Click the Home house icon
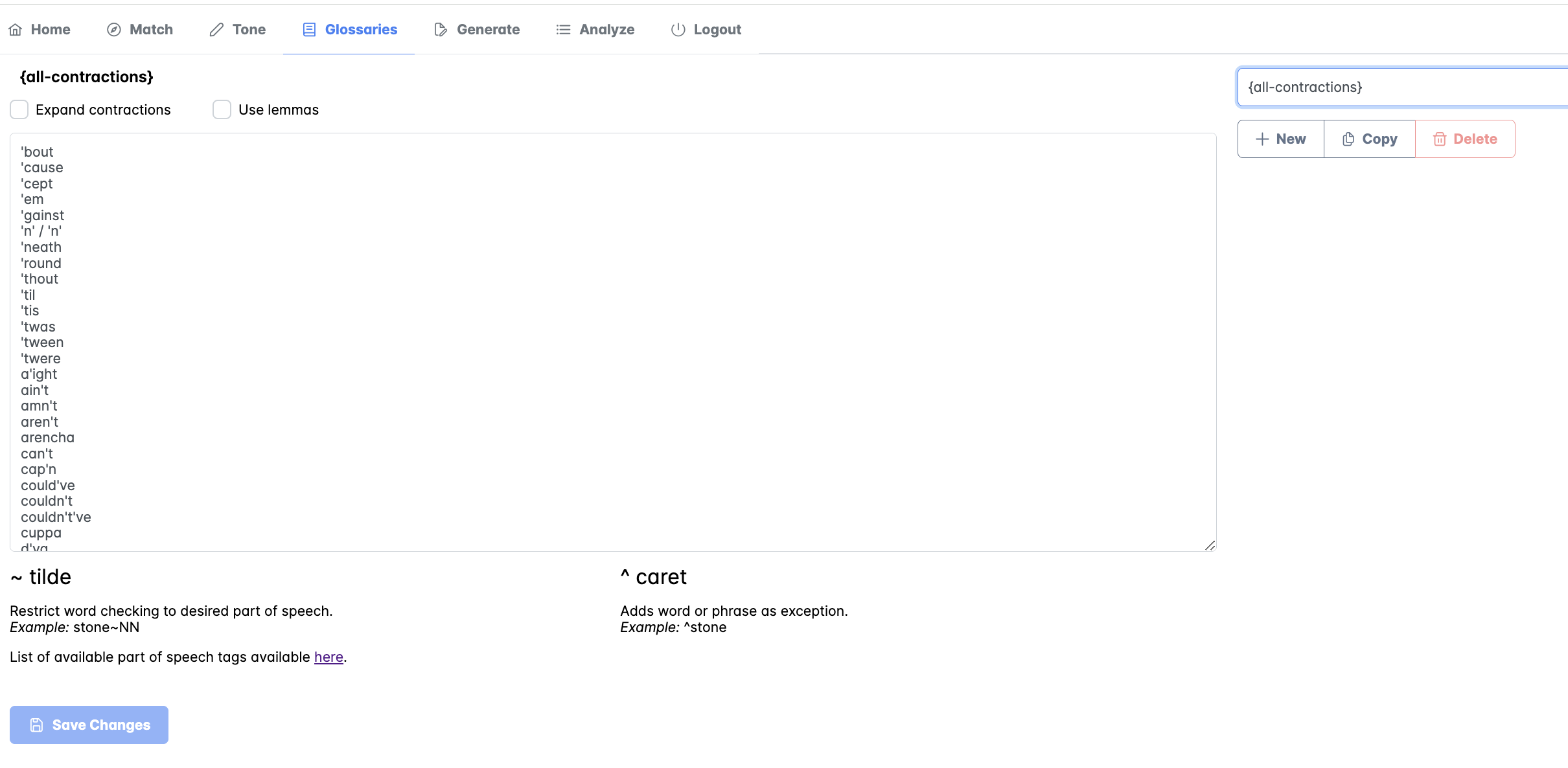This screenshot has height=768, width=1568. point(16,30)
